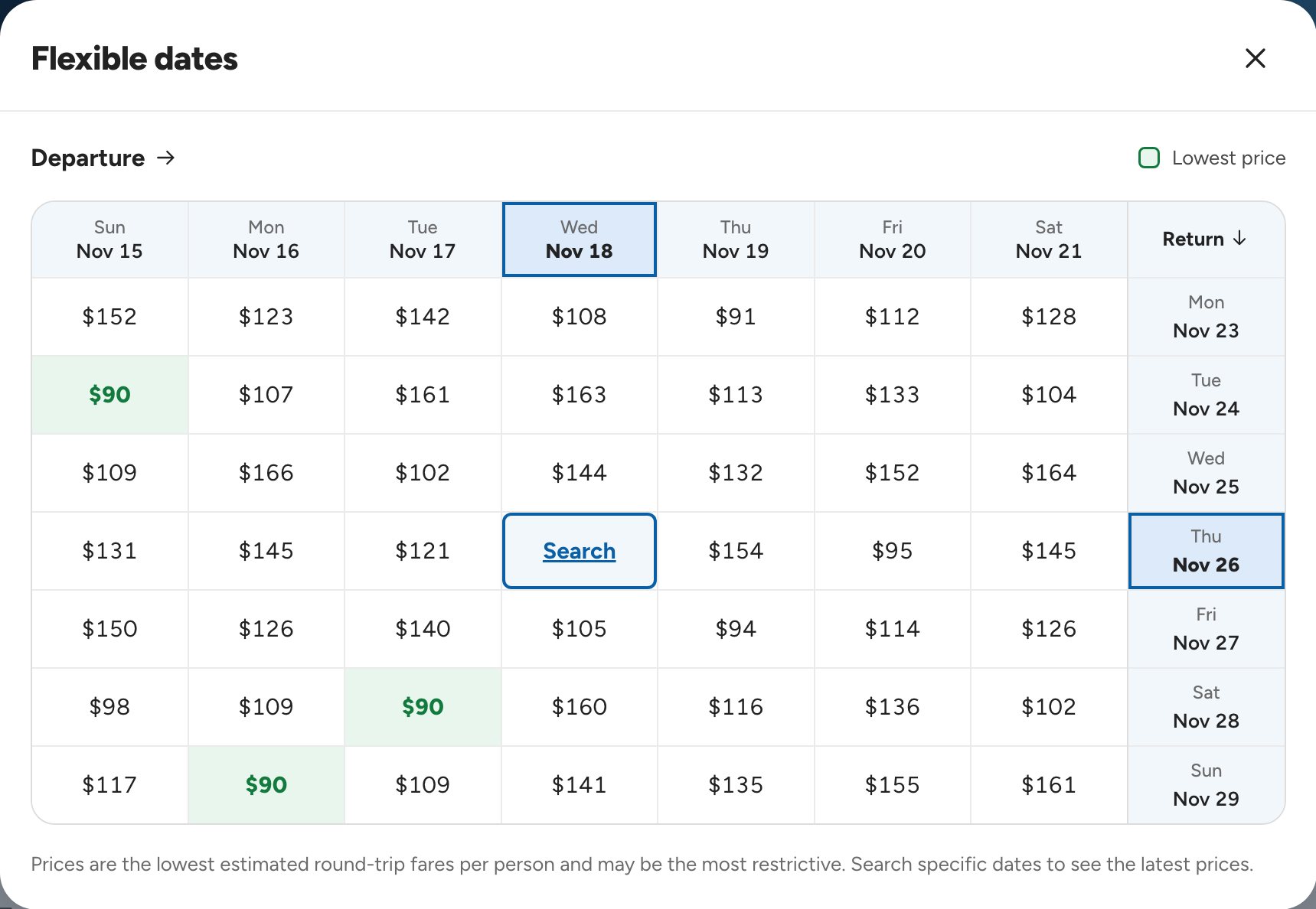The width and height of the screenshot is (1316, 909).
Task: Choose Thu Nov 26 return row header
Action: click(x=1207, y=551)
